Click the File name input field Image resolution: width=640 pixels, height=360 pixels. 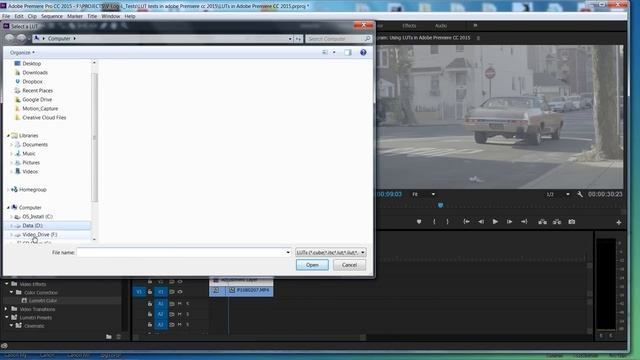click(181, 252)
